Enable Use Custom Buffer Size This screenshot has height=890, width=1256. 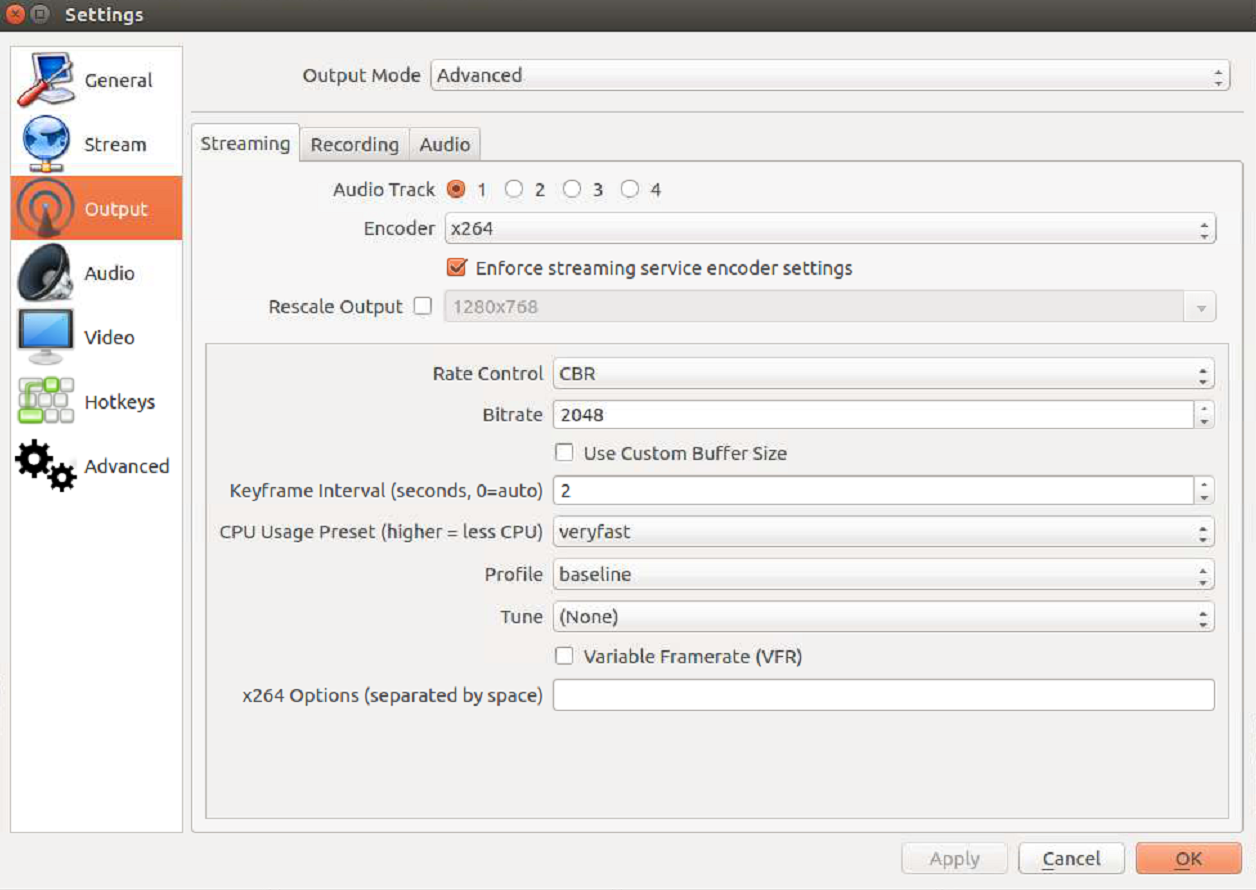565,453
